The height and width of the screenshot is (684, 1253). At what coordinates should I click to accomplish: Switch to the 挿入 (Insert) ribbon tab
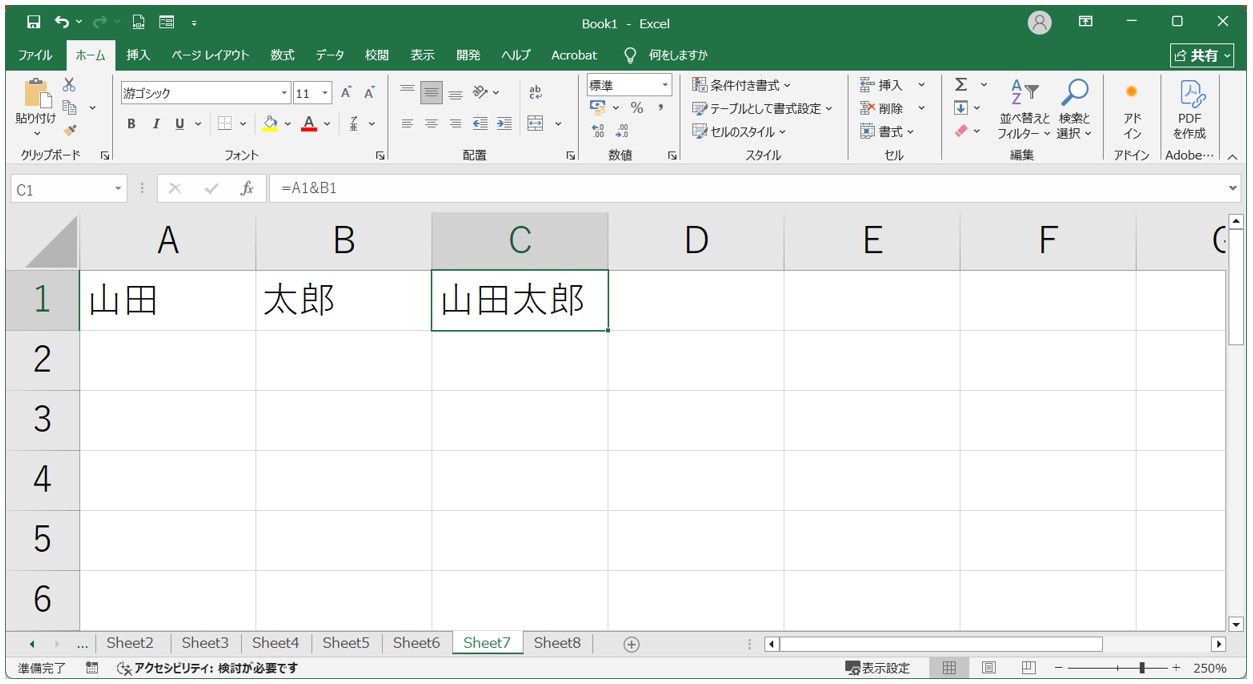pos(138,55)
